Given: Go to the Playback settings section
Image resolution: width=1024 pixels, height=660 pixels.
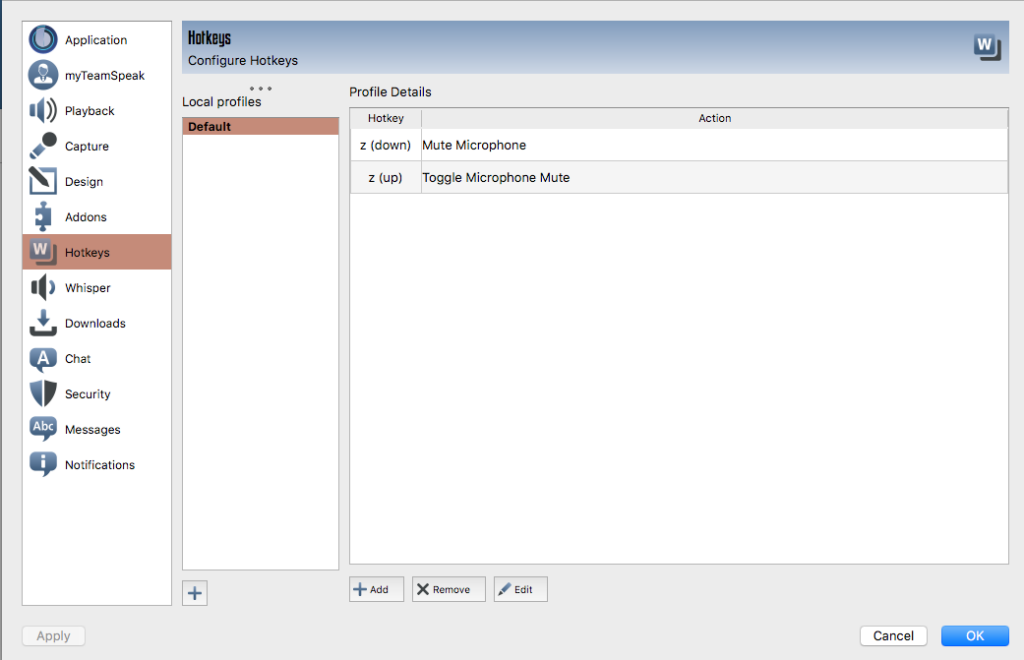Looking at the screenshot, I should [x=97, y=110].
